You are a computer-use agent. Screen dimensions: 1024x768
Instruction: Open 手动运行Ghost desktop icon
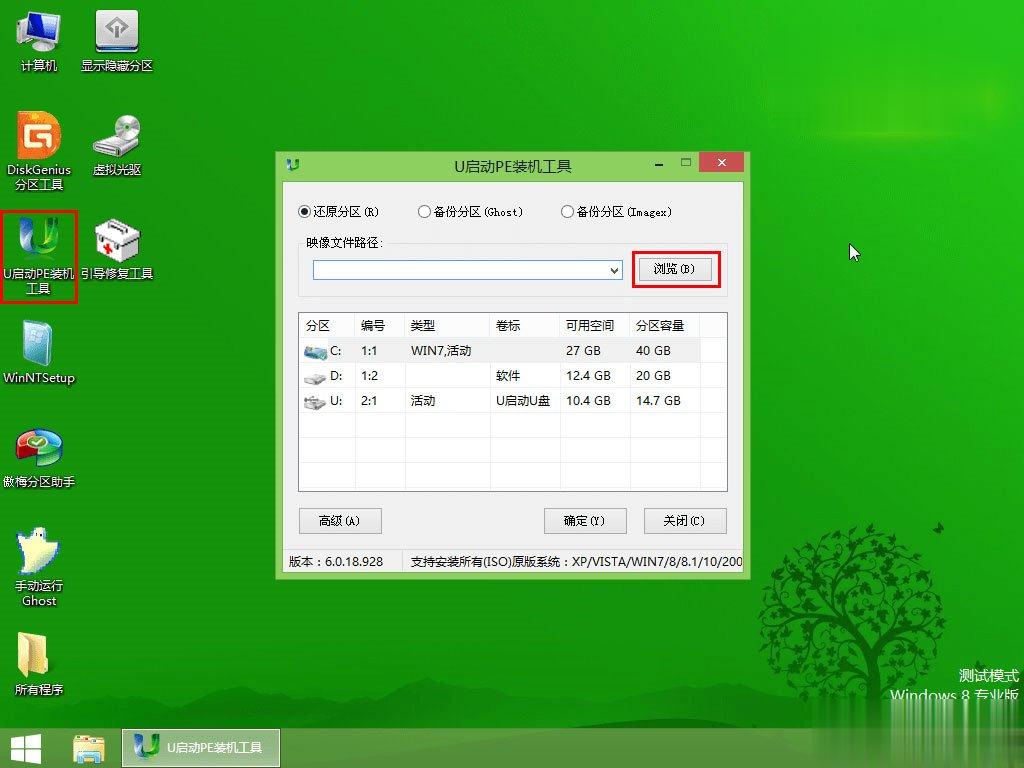39,567
